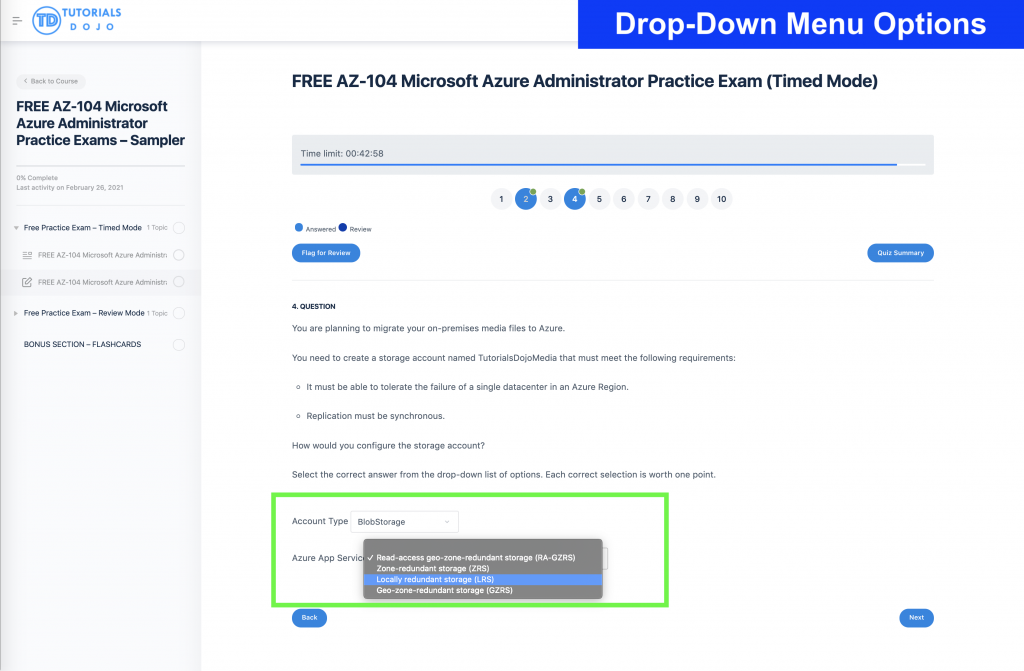
Task: Click the green dot above question 2
Action: click(x=535, y=189)
